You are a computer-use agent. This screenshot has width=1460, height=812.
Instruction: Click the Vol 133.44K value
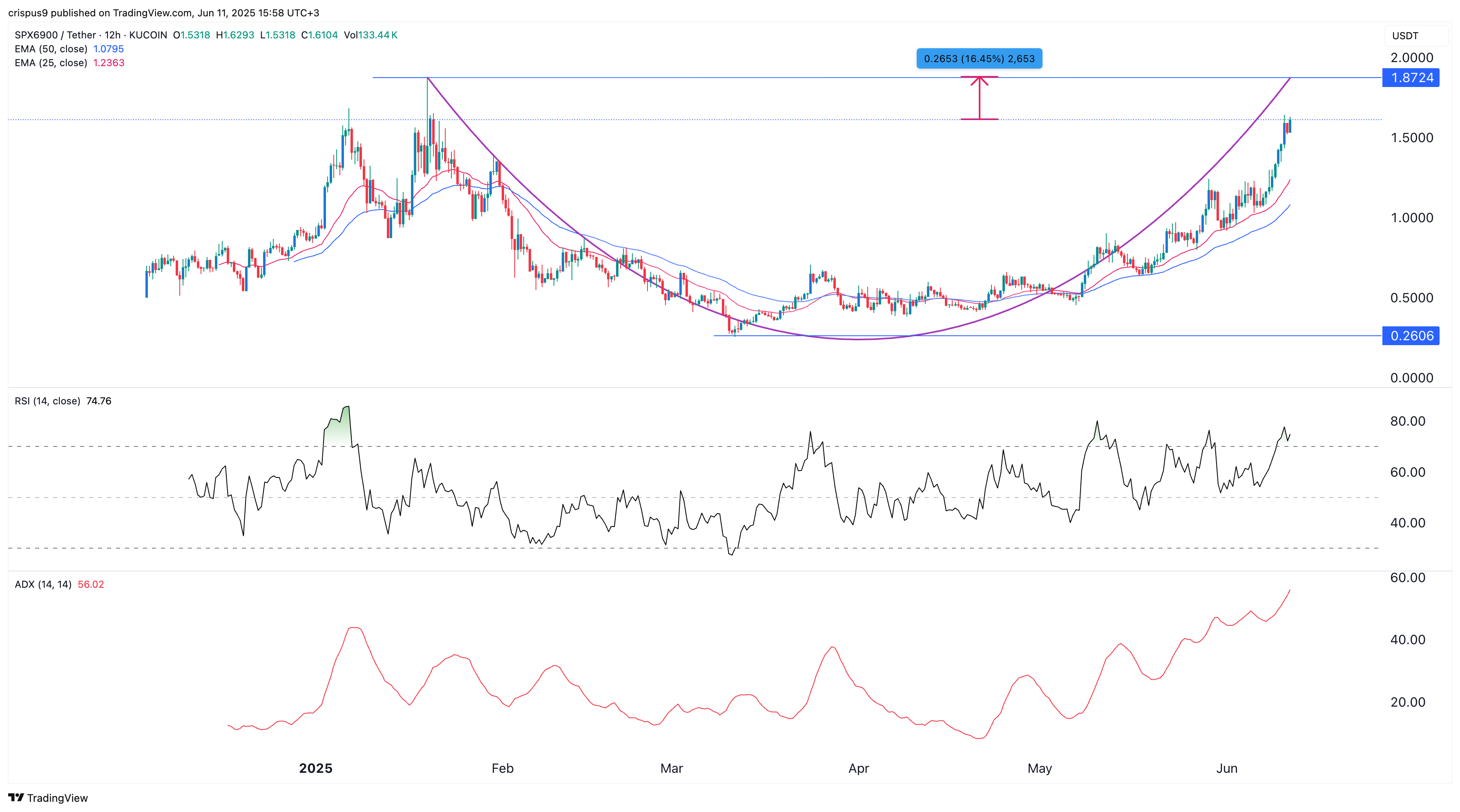click(377, 35)
